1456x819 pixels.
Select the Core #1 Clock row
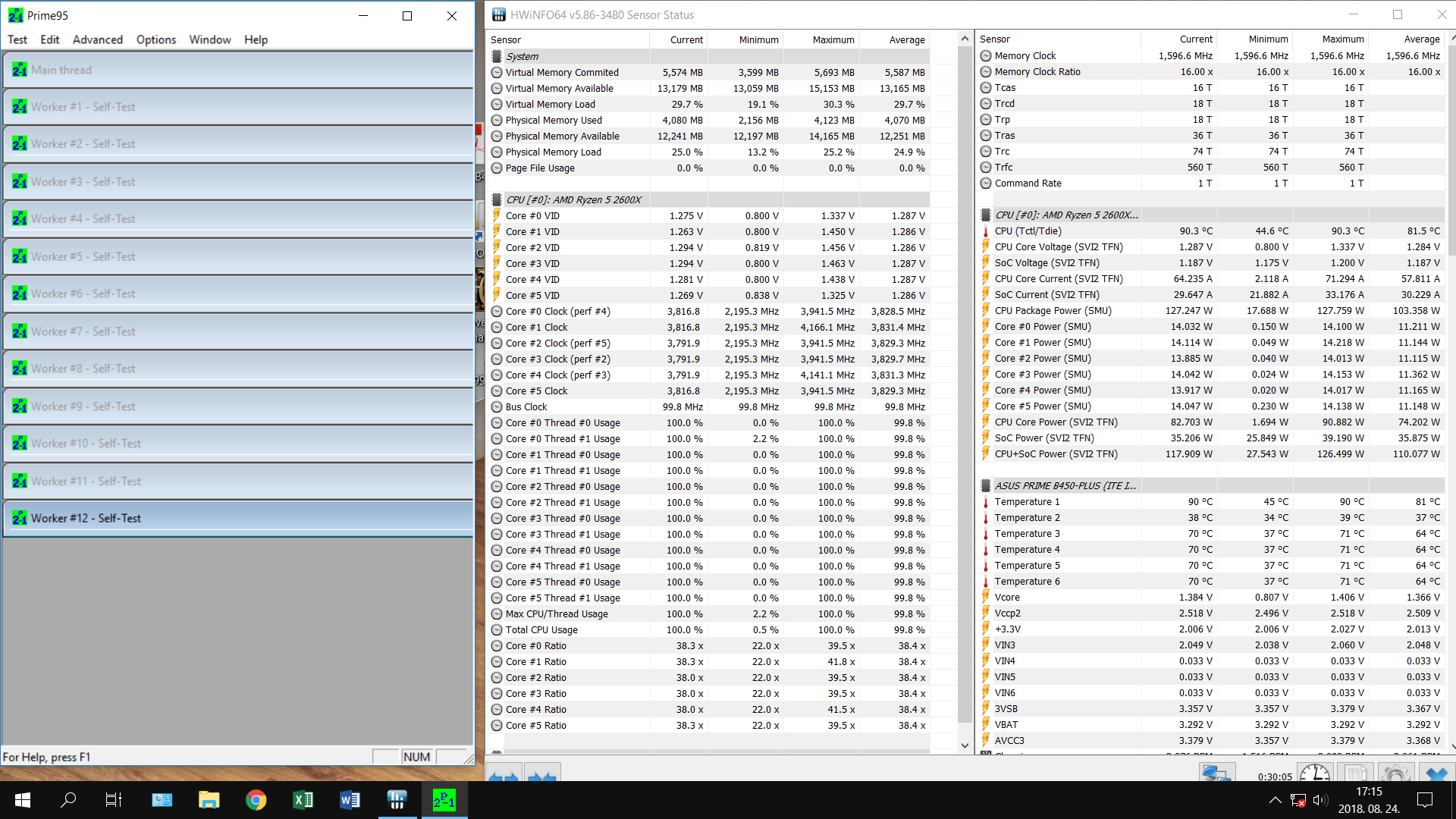(x=709, y=328)
